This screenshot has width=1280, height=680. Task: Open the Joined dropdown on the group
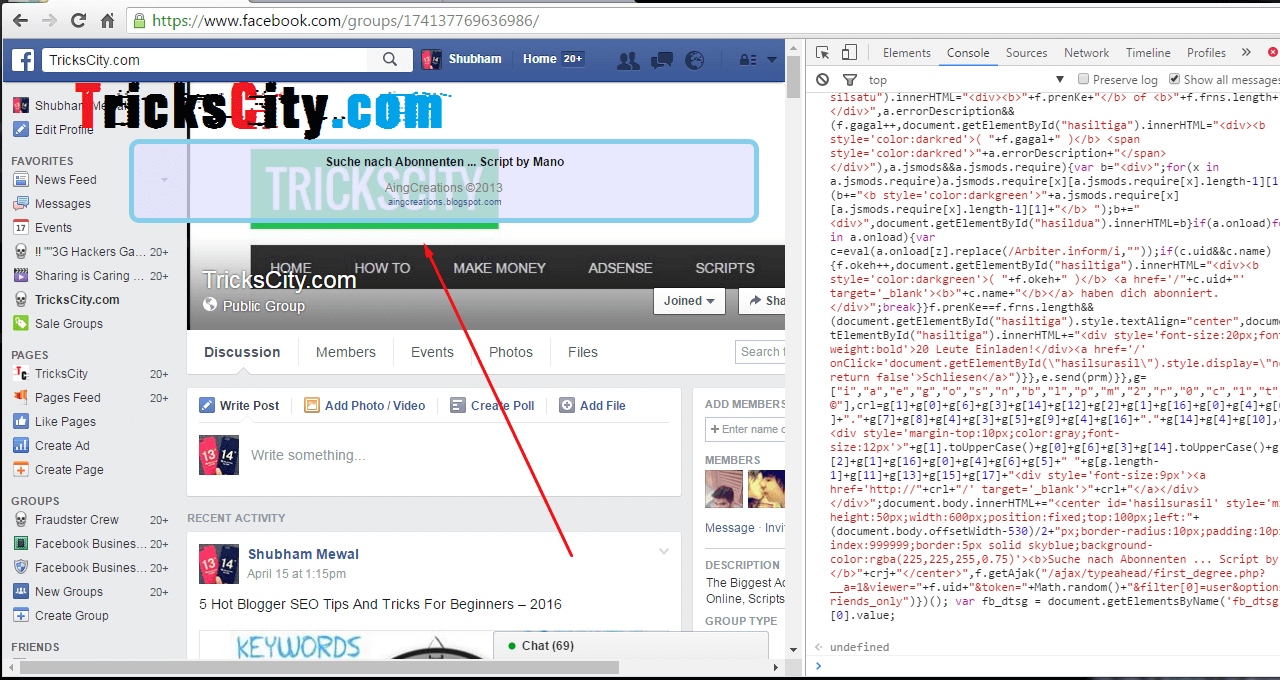[x=689, y=301]
